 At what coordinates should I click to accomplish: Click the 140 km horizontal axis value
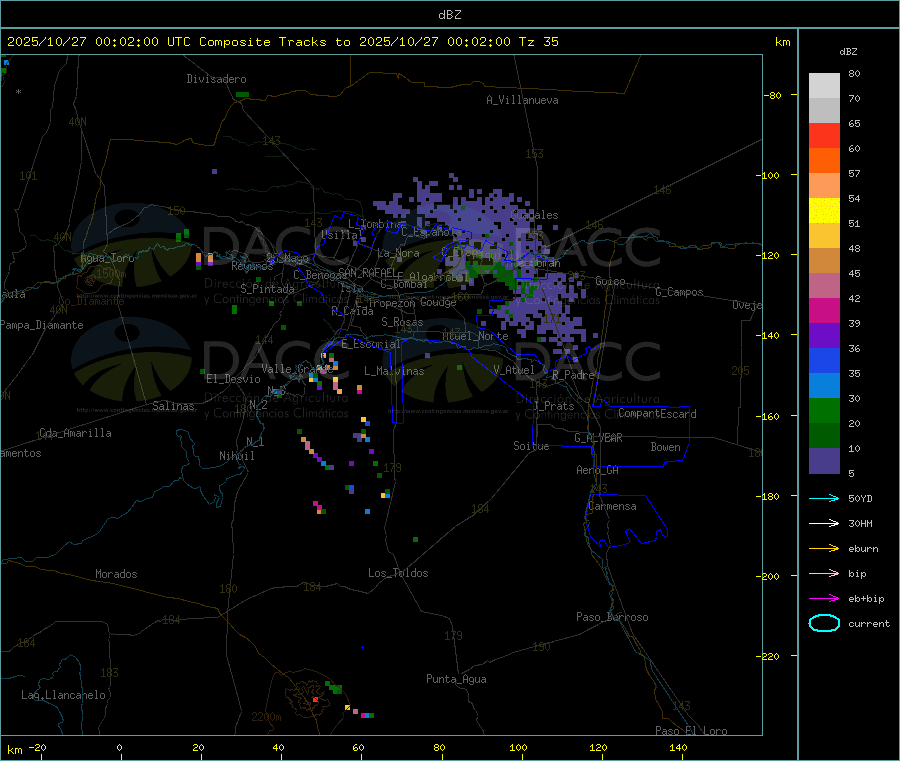click(x=678, y=747)
